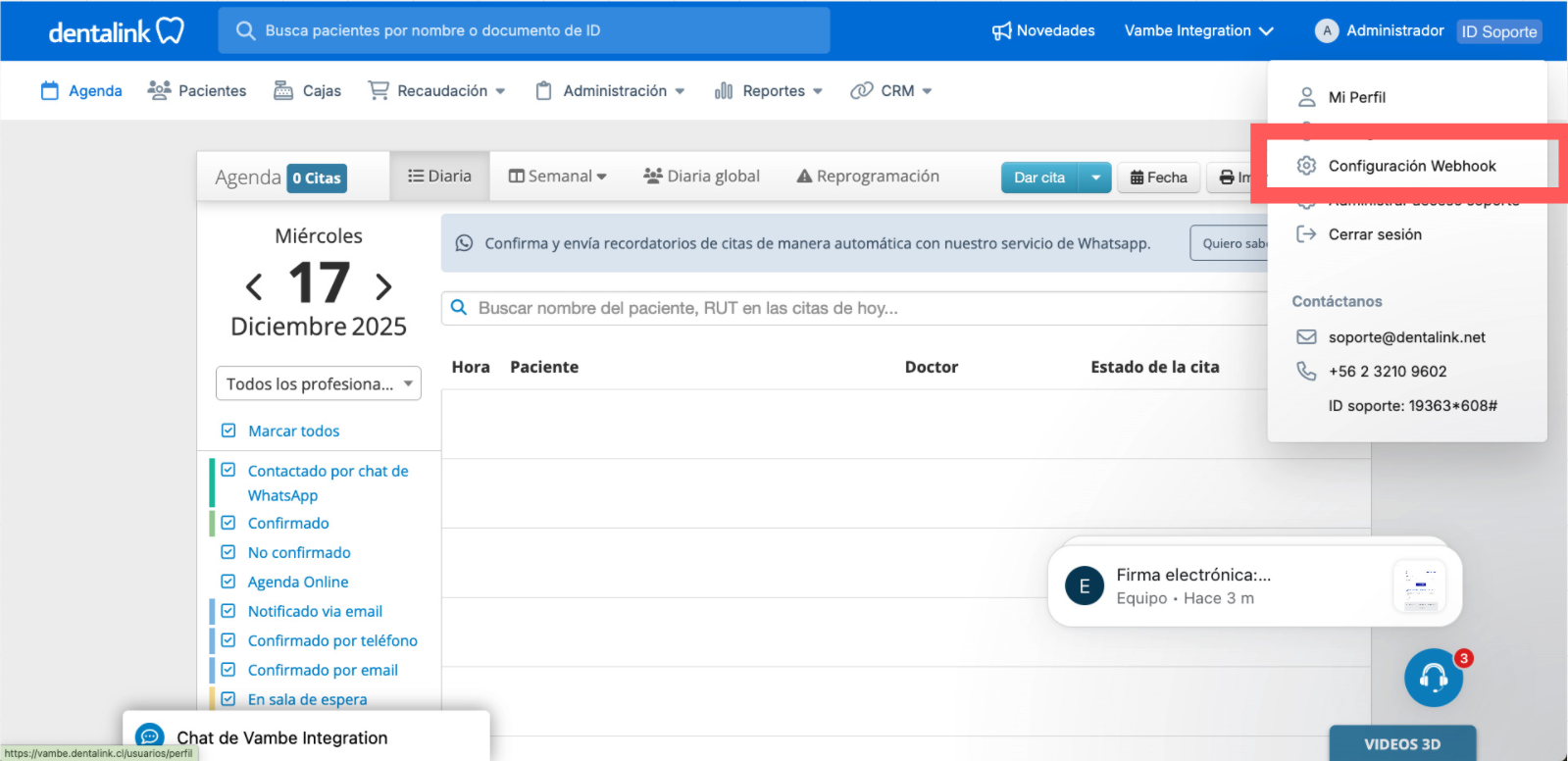The height and width of the screenshot is (761, 1568).
Task: Open Todos los profesionales dropdown
Action: tap(319, 383)
